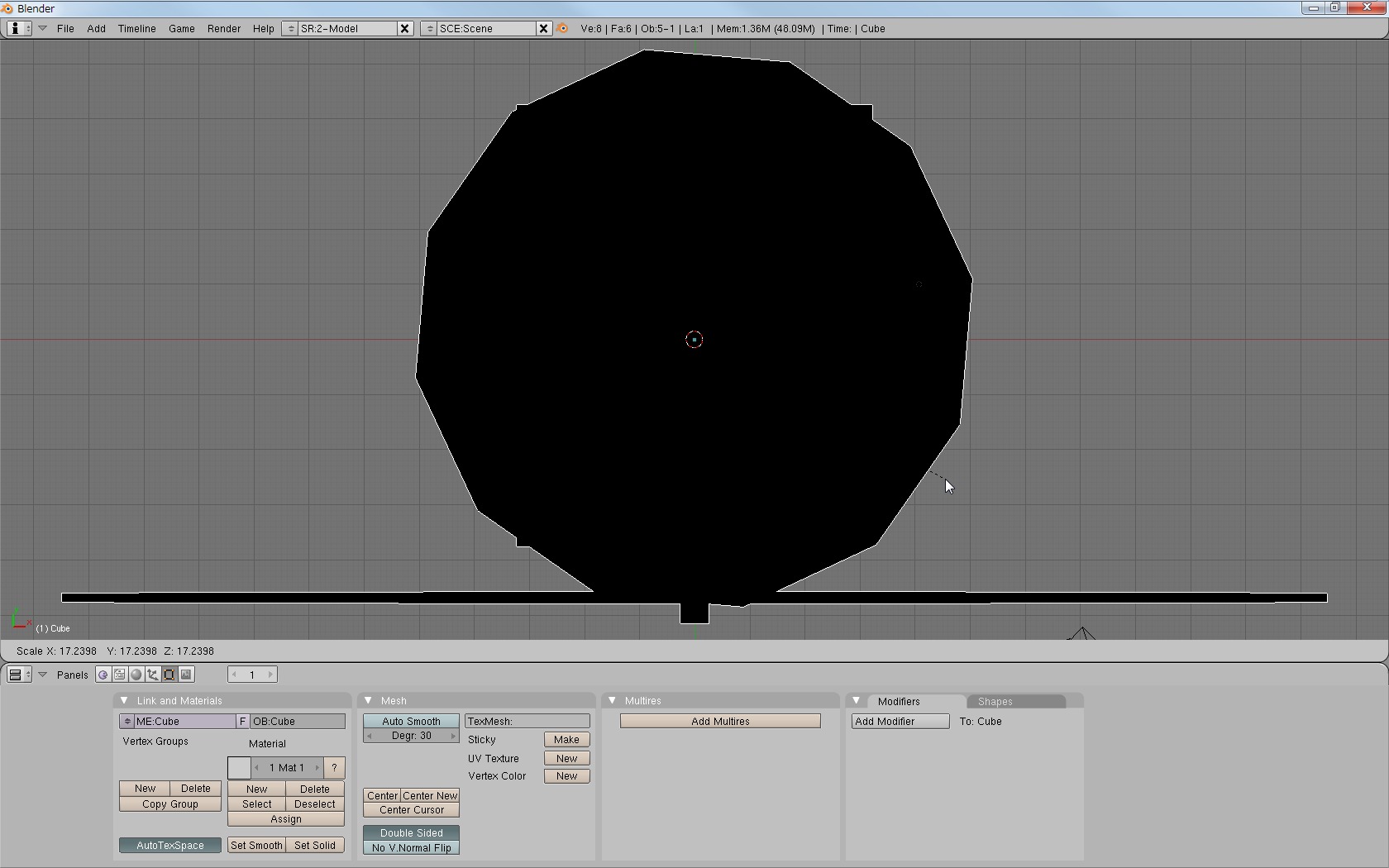
Task: Collapse the Link and Materials panel
Action: (124, 700)
